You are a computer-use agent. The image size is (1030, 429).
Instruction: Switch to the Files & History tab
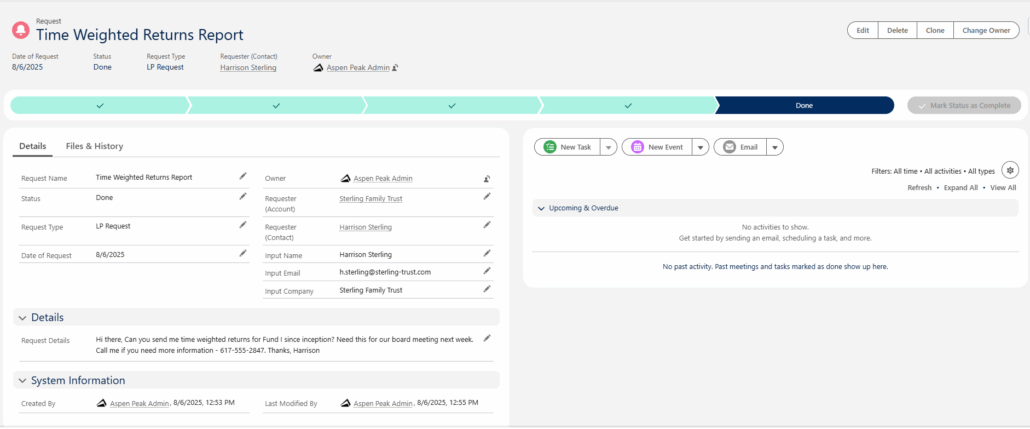pos(94,146)
